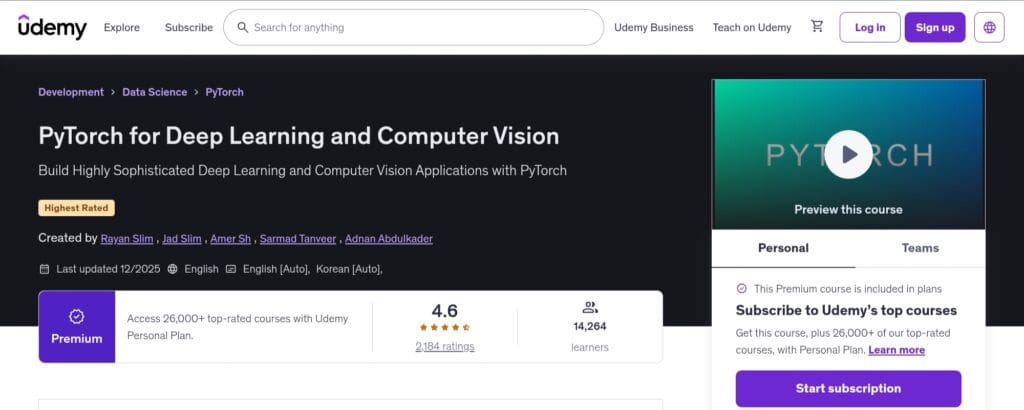Open the language globe button

[989, 27]
